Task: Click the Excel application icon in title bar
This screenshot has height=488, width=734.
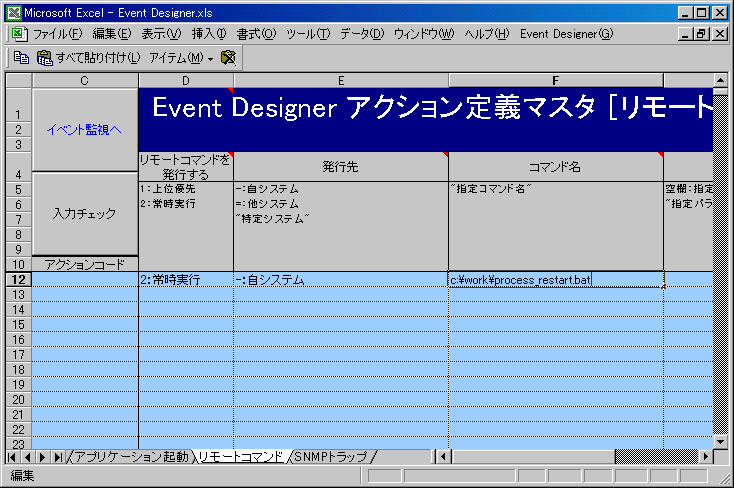Action: coord(14,13)
